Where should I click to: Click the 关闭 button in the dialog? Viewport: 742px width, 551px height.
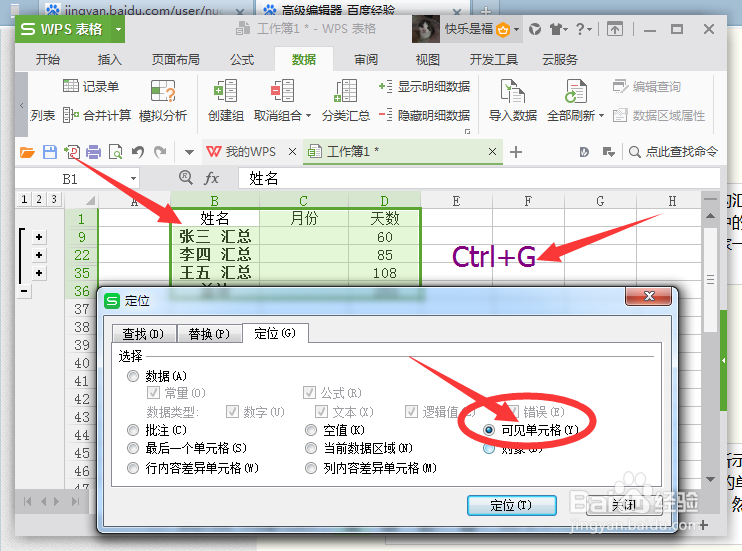point(624,505)
